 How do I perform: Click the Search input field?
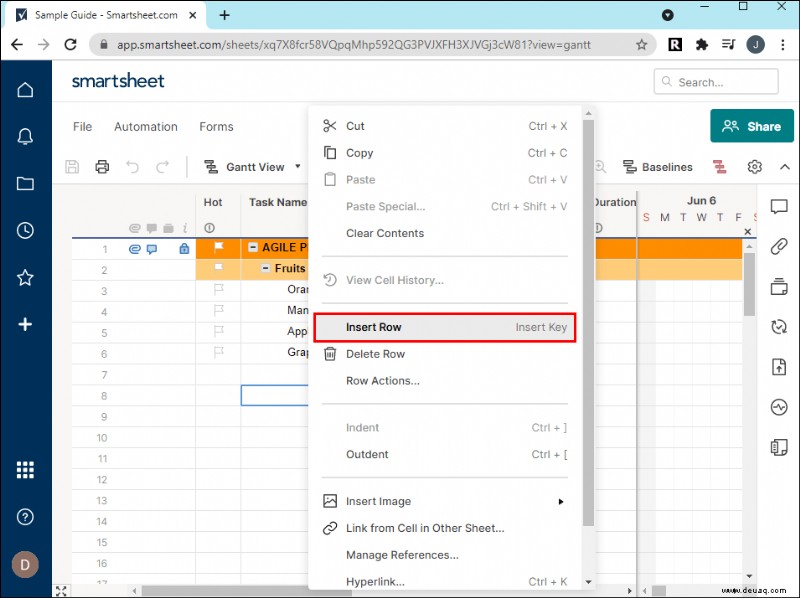[716, 82]
